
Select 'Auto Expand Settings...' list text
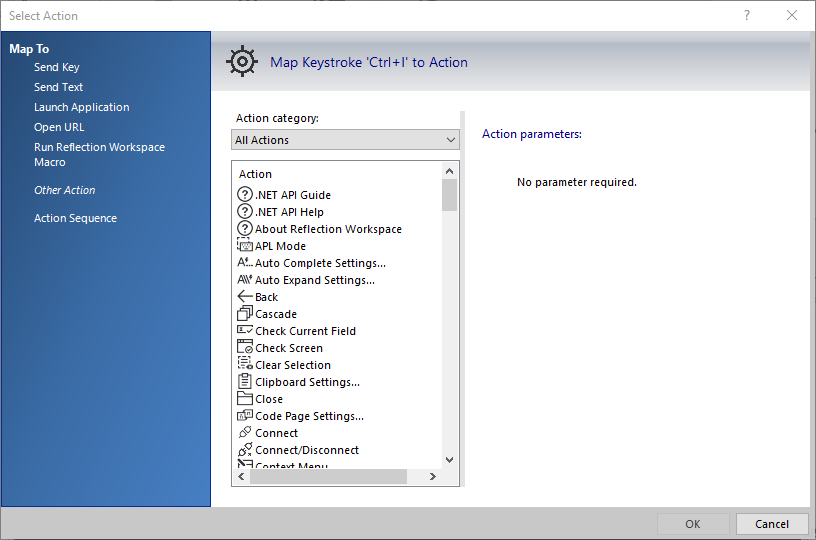click(315, 280)
